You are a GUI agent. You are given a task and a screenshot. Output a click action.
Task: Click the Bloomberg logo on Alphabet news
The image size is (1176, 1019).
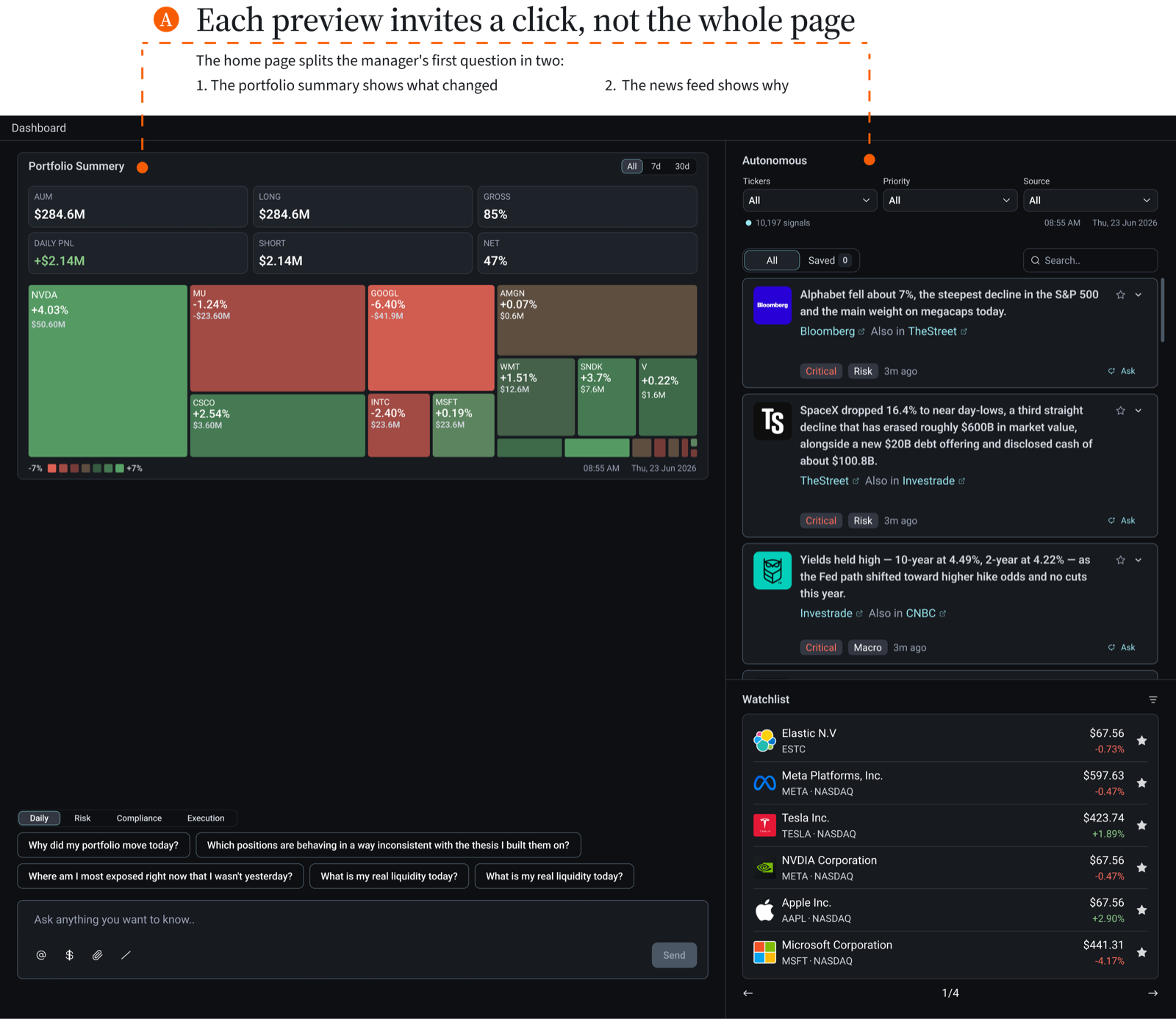click(x=772, y=305)
